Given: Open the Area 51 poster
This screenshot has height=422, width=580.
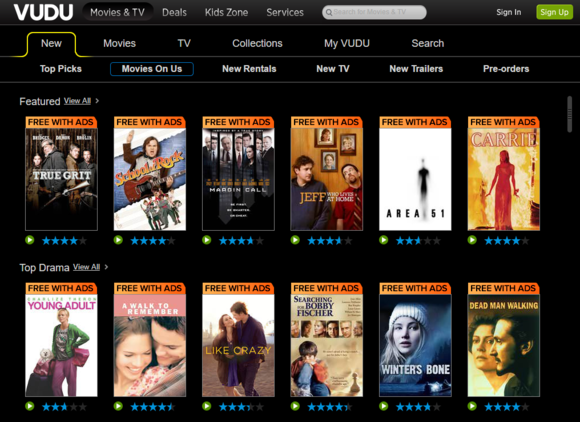Looking at the screenshot, I should tap(415, 173).
